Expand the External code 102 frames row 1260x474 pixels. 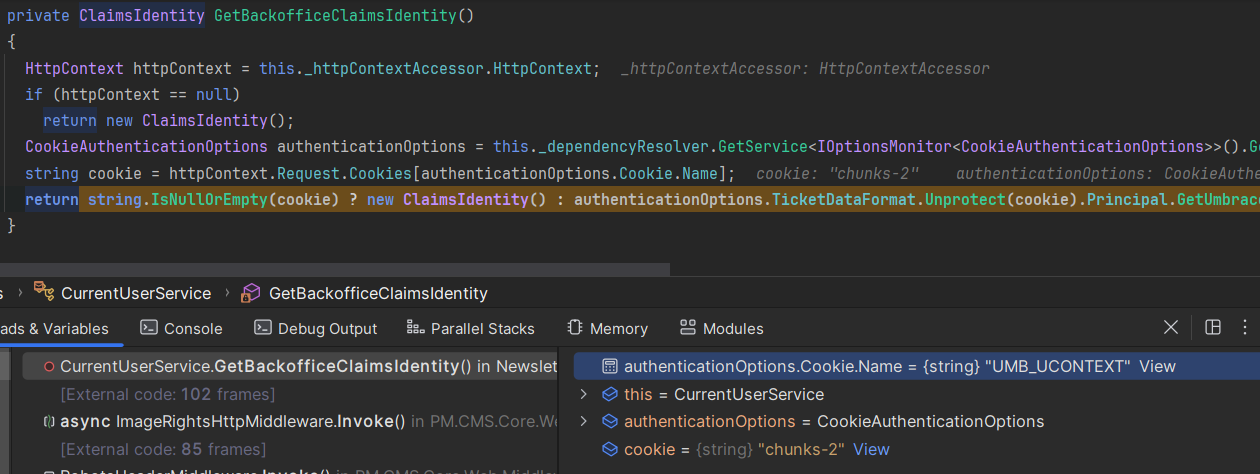167,394
